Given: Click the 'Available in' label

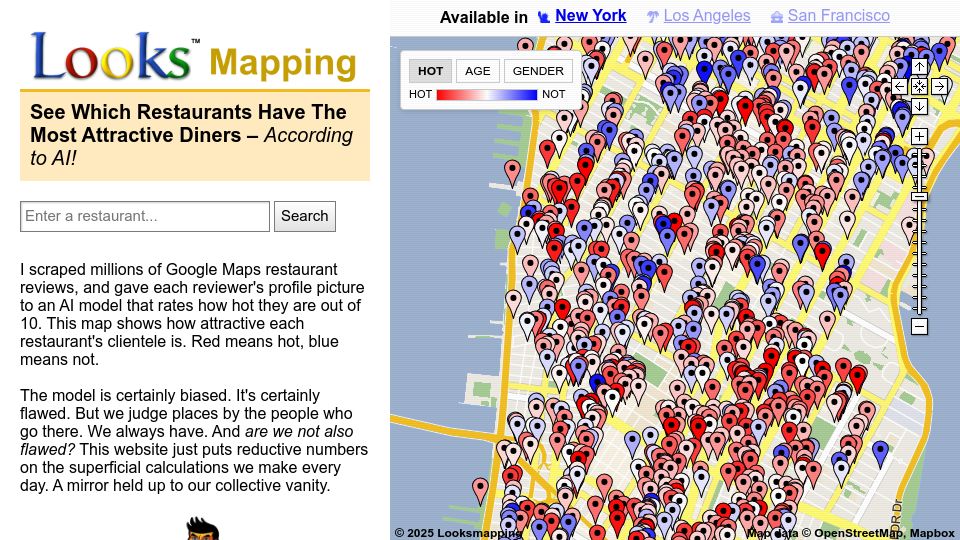Looking at the screenshot, I should coord(484,17).
